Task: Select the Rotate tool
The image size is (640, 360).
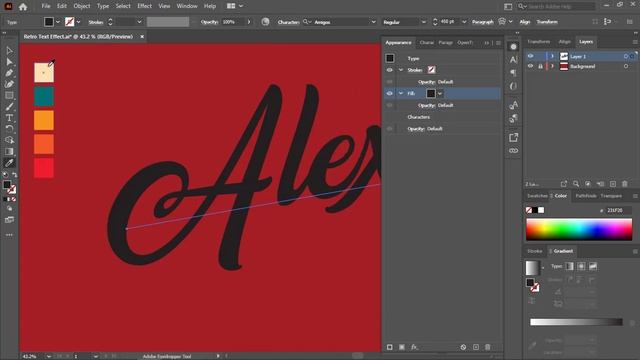Action: [9, 129]
